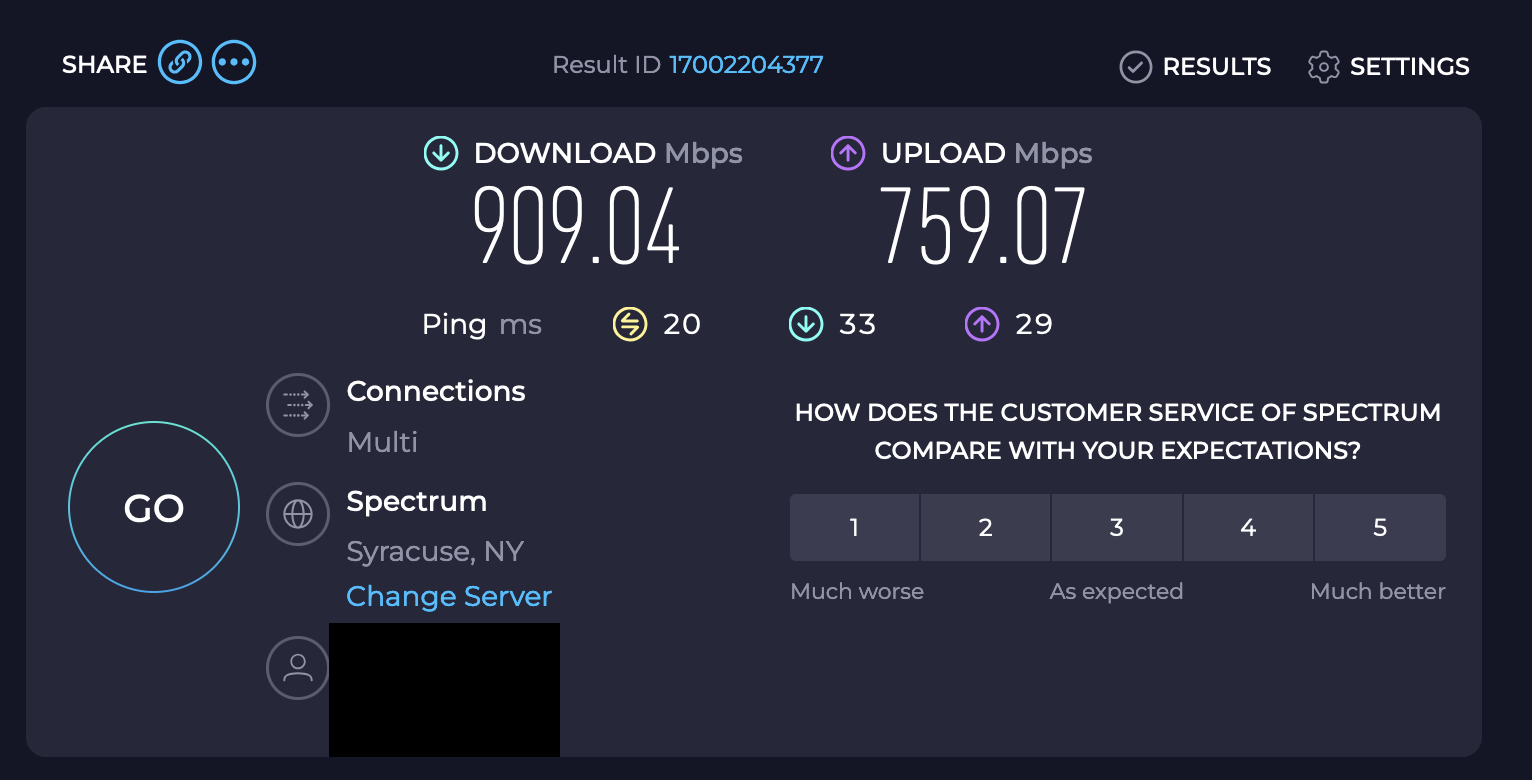The width and height of the screenshot is (1532, 780).
Task: Click the yellow idle ping icon
Action: coord(630,324)
